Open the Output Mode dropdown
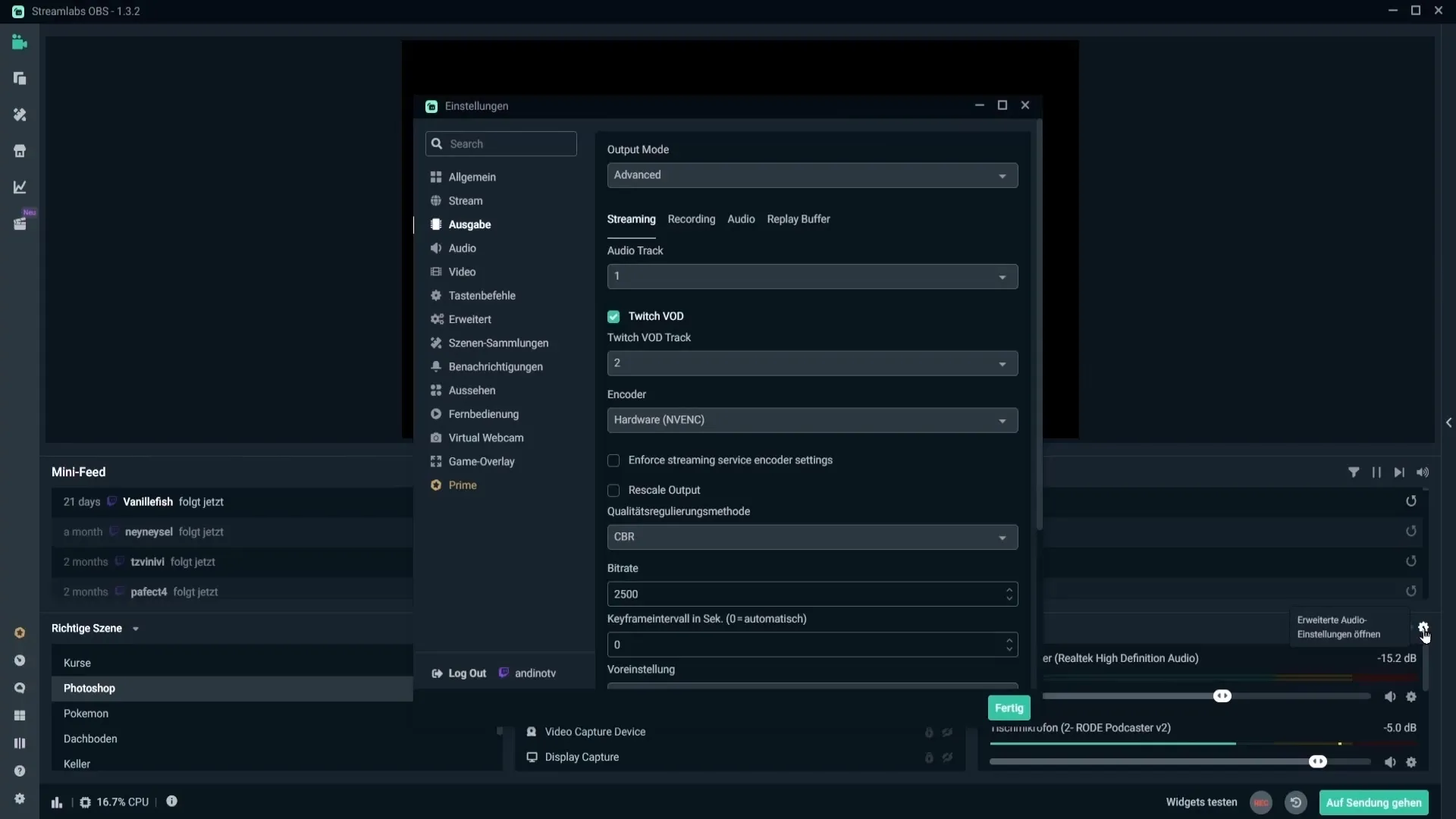 click(812, 175)
